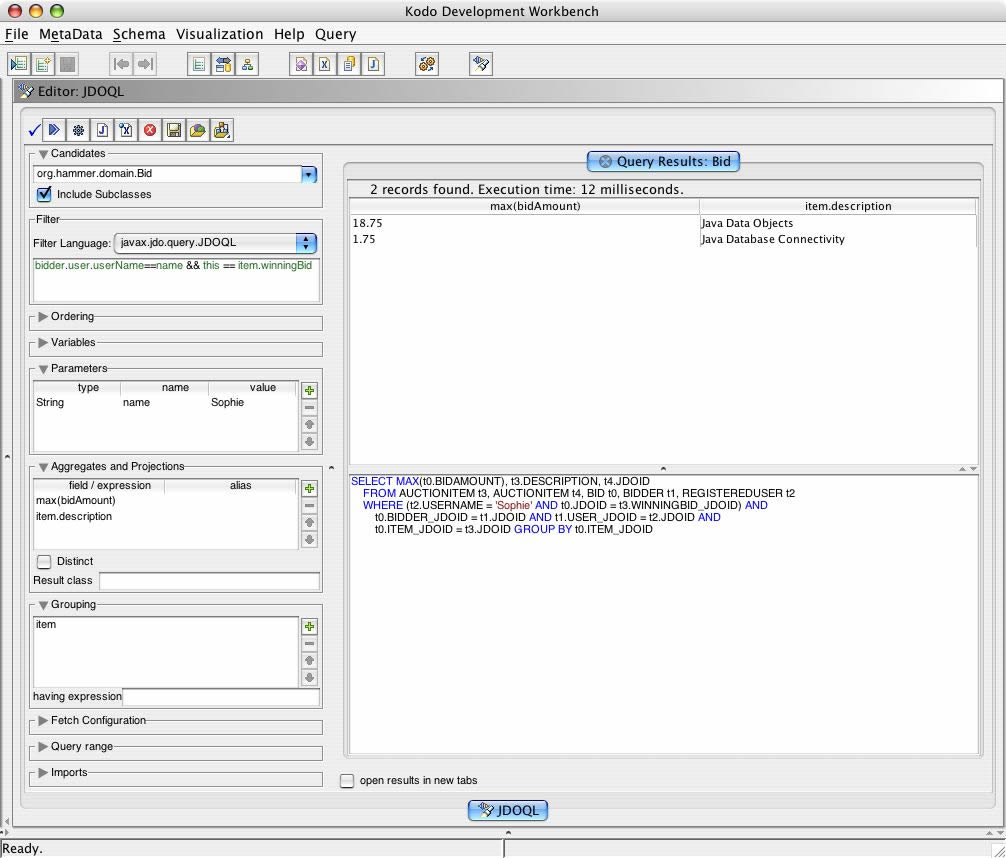
Task: Uncheck Include Subclasses checkbox
Action: point(44,194)
